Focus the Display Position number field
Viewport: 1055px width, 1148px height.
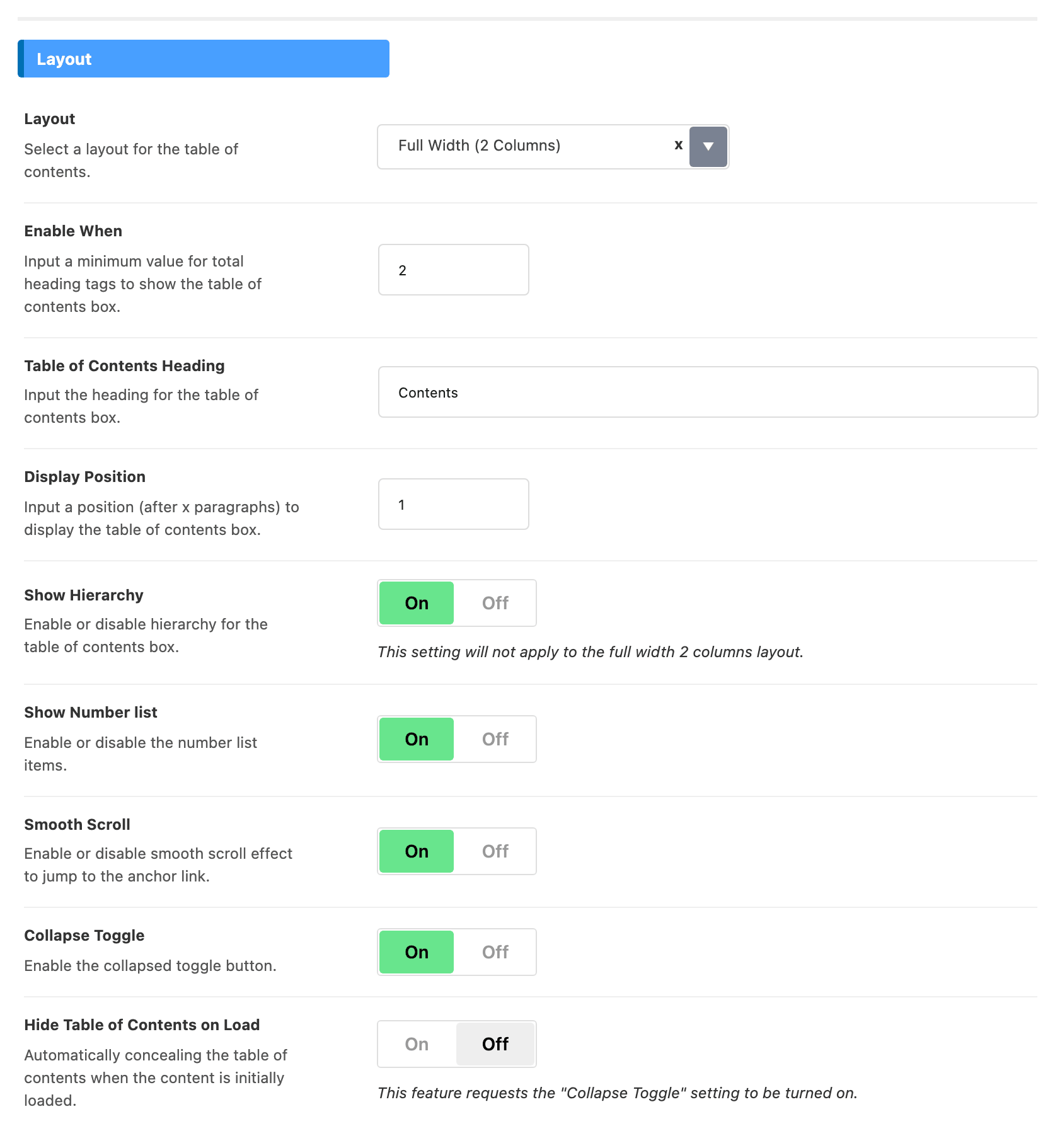coord(453,504)
